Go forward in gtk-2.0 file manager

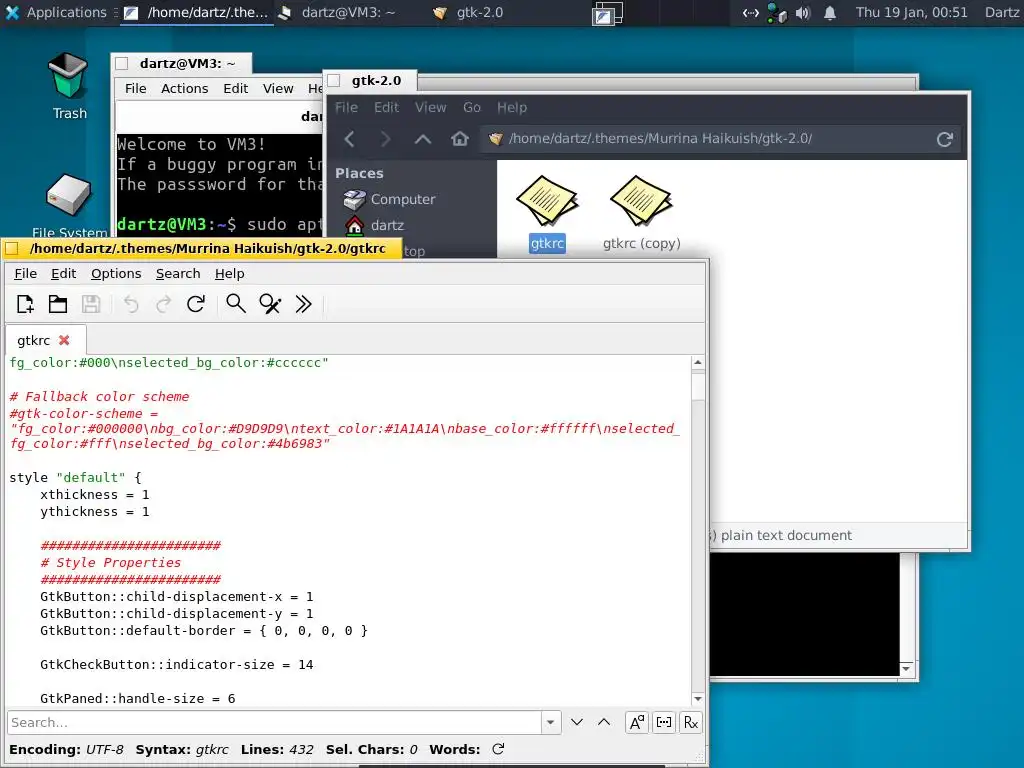coord(385,139)
